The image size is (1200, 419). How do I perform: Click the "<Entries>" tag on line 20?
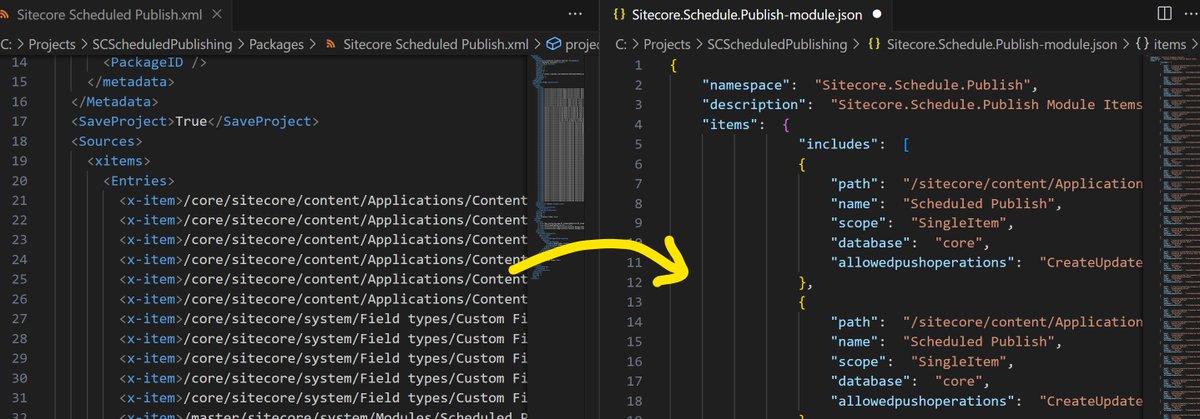tap(139, 181)
